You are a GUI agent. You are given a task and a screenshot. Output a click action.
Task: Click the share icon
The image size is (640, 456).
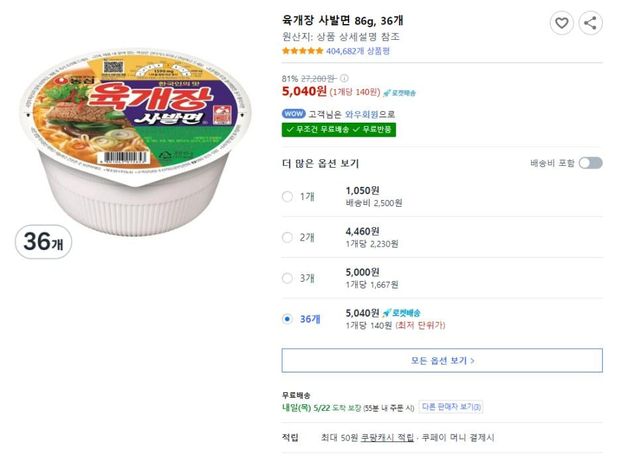click(x=590, y=22)
